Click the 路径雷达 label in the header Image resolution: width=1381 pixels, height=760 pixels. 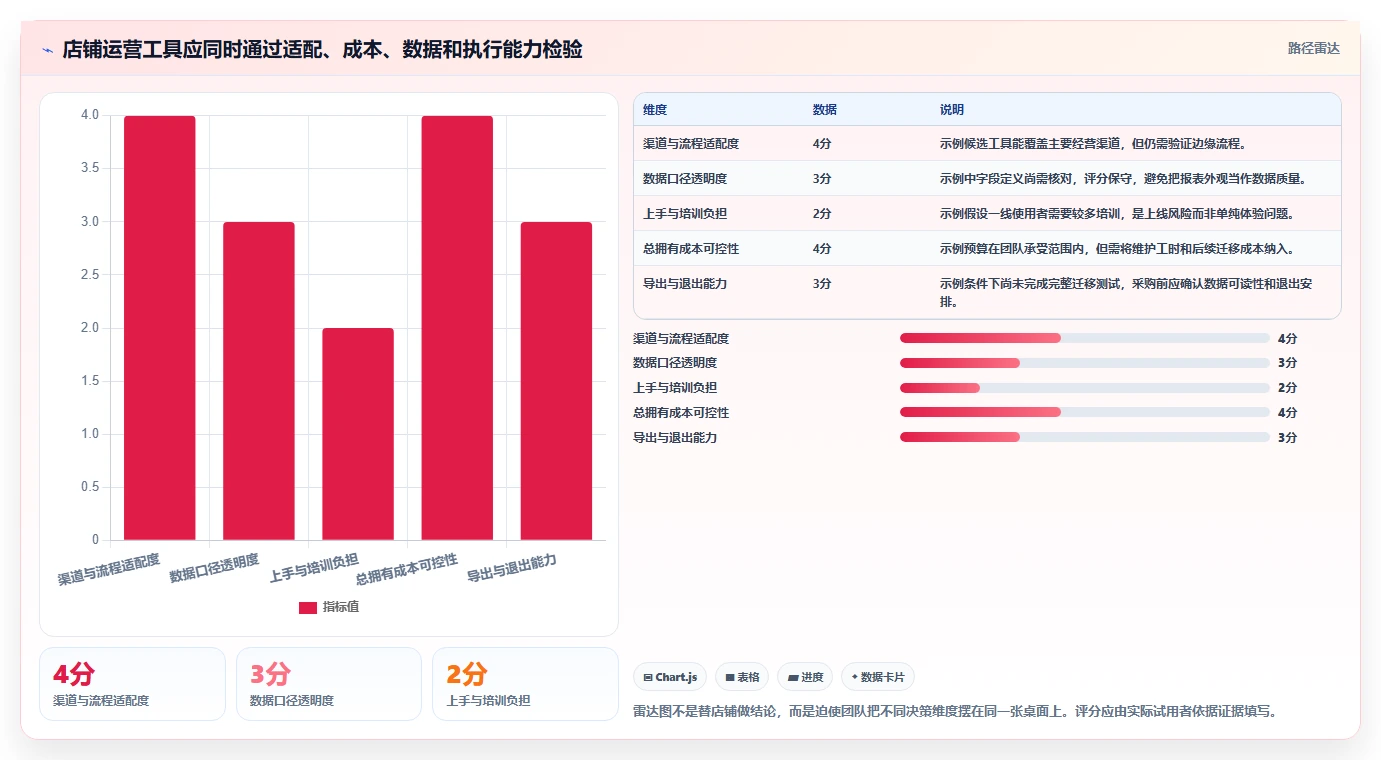click(1313, 48)
